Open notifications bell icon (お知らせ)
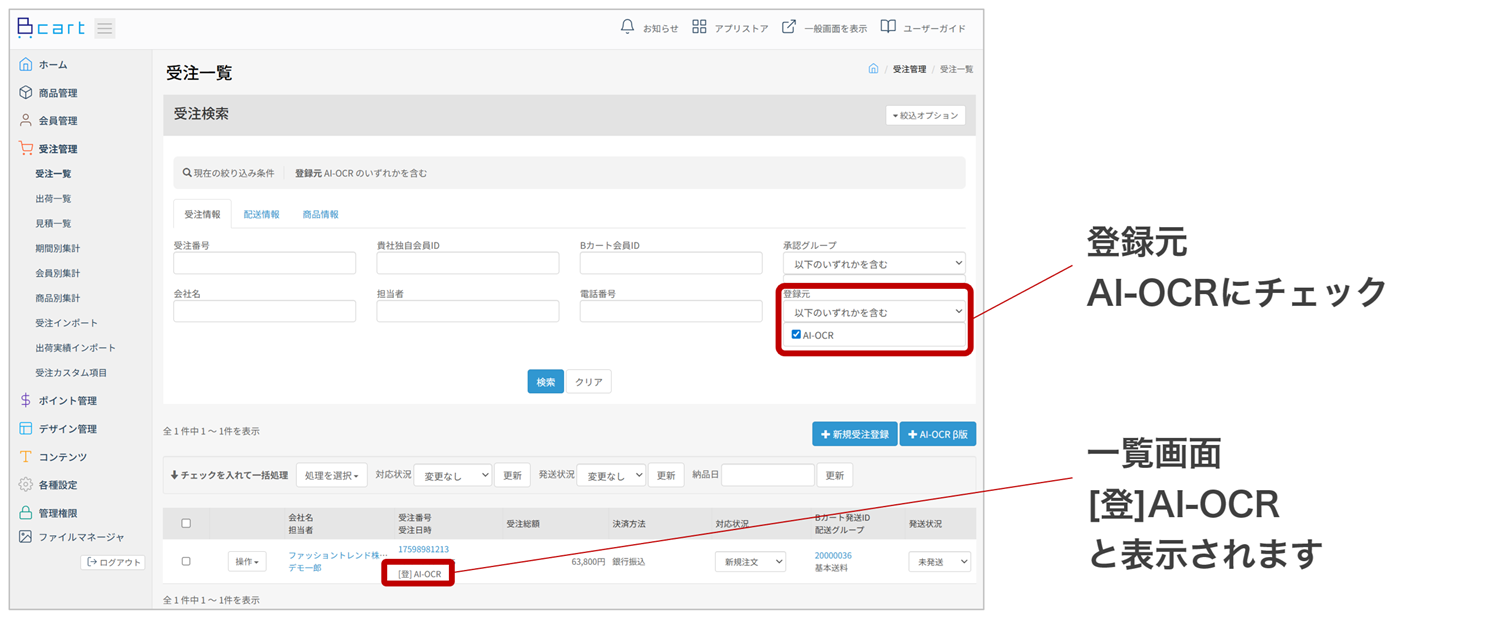Viewport: 1500px width, 624px height. point(627,27)
